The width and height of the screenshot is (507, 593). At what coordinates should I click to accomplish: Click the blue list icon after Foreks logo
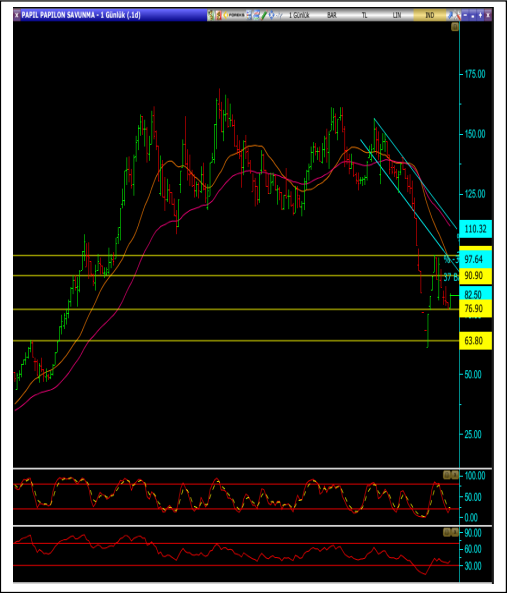click(x=249, y=15)
